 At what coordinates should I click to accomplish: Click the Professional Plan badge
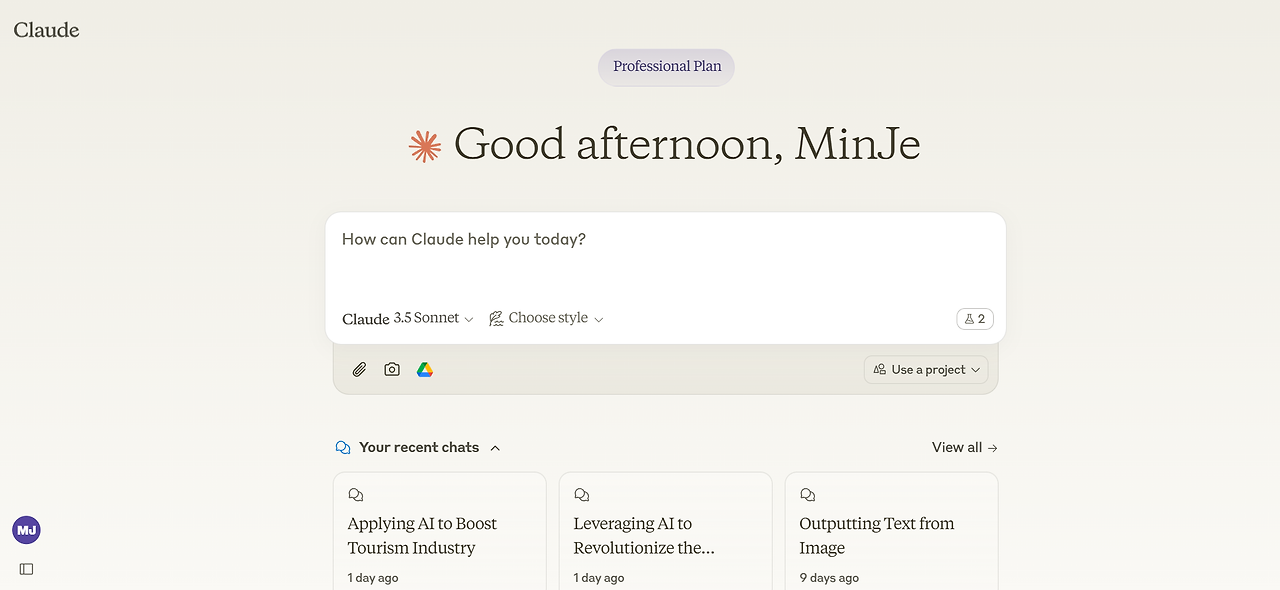[x=667, y=67]
